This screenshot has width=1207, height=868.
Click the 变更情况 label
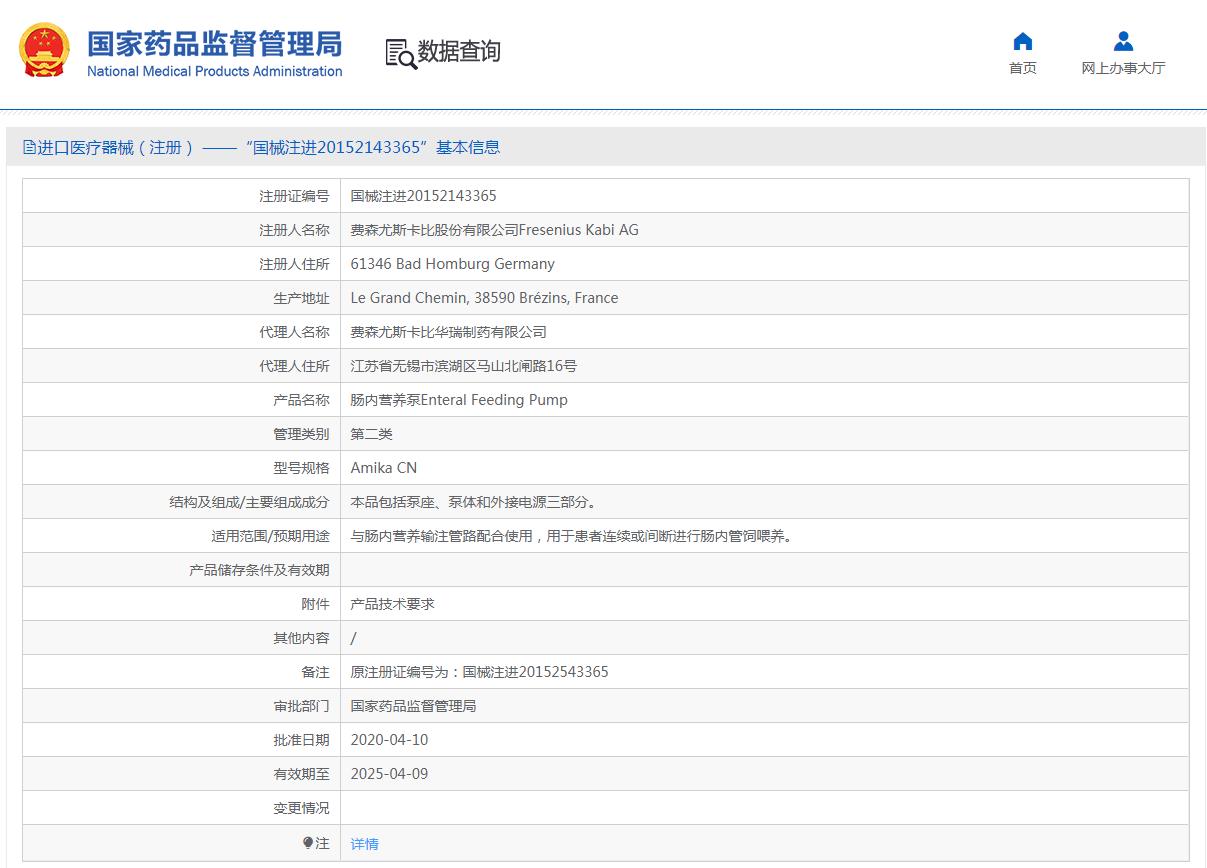301,808
